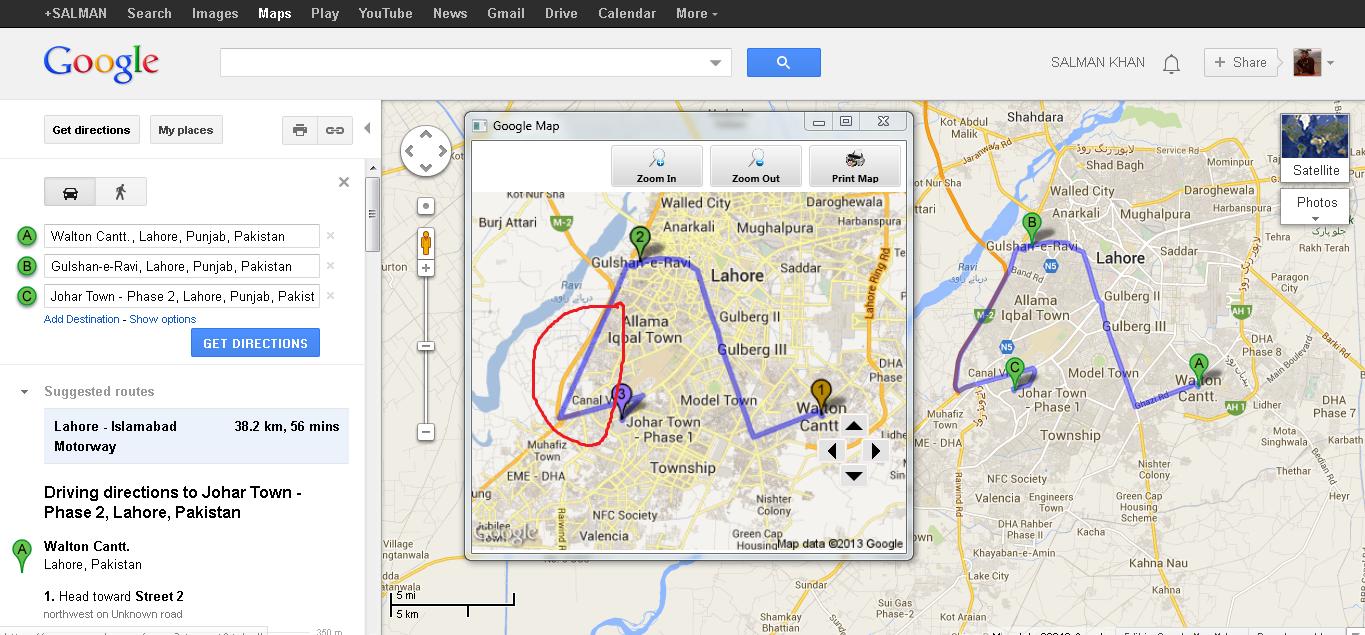Screen dimensions: 1365x635
Task: Click the print icon in sidebar
Action: [x=299, y=130]
